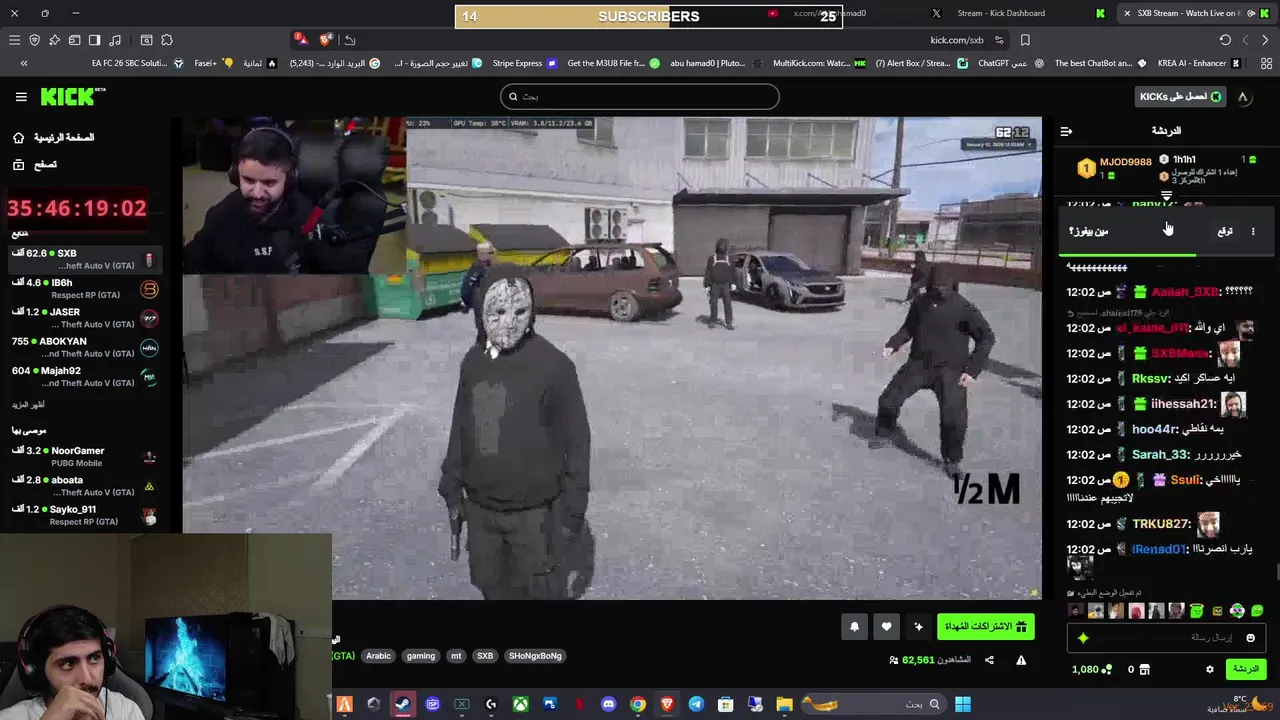The image size is (1280, 720).
Task: Select IB6h channel in sidebar
Action: 85,289
